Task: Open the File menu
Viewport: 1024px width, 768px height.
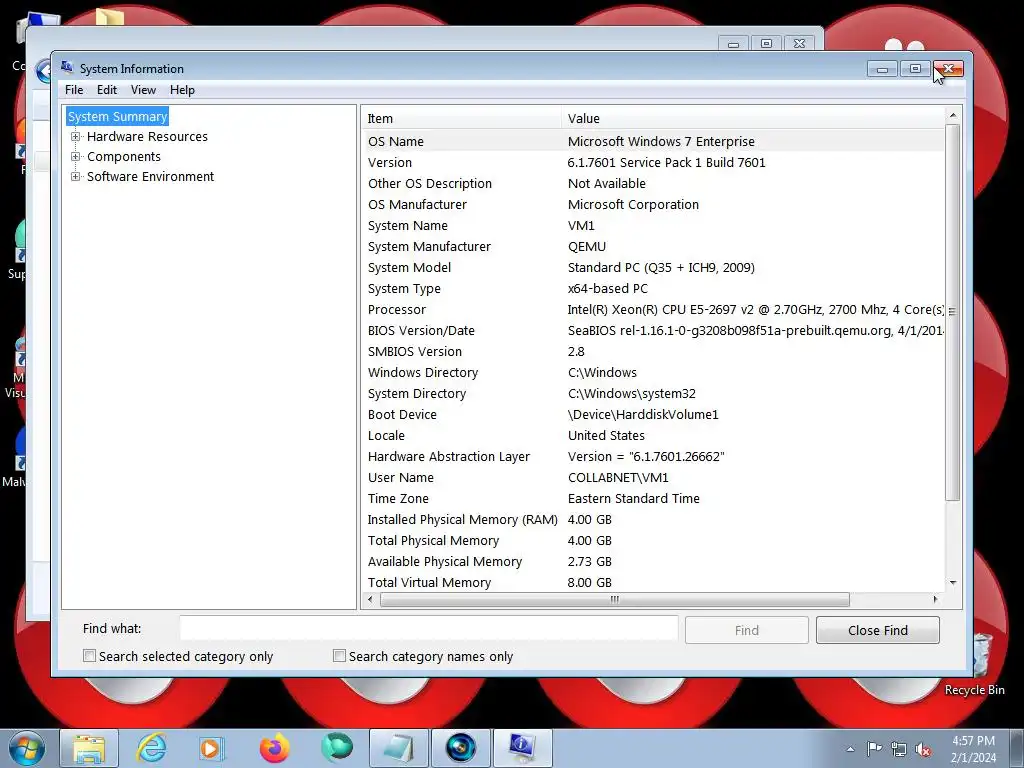Action: click(x=74, y=90)
